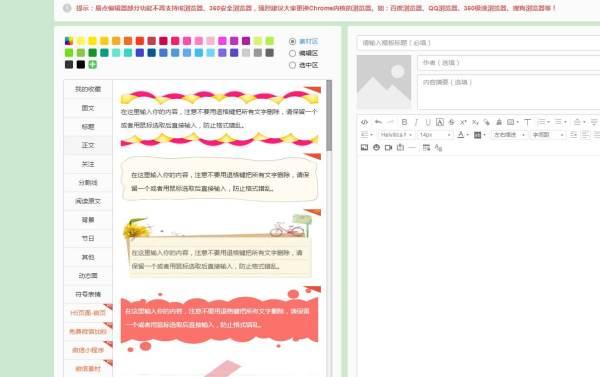
Task: Click the search and replace icon
Action: tap(439, 148)
